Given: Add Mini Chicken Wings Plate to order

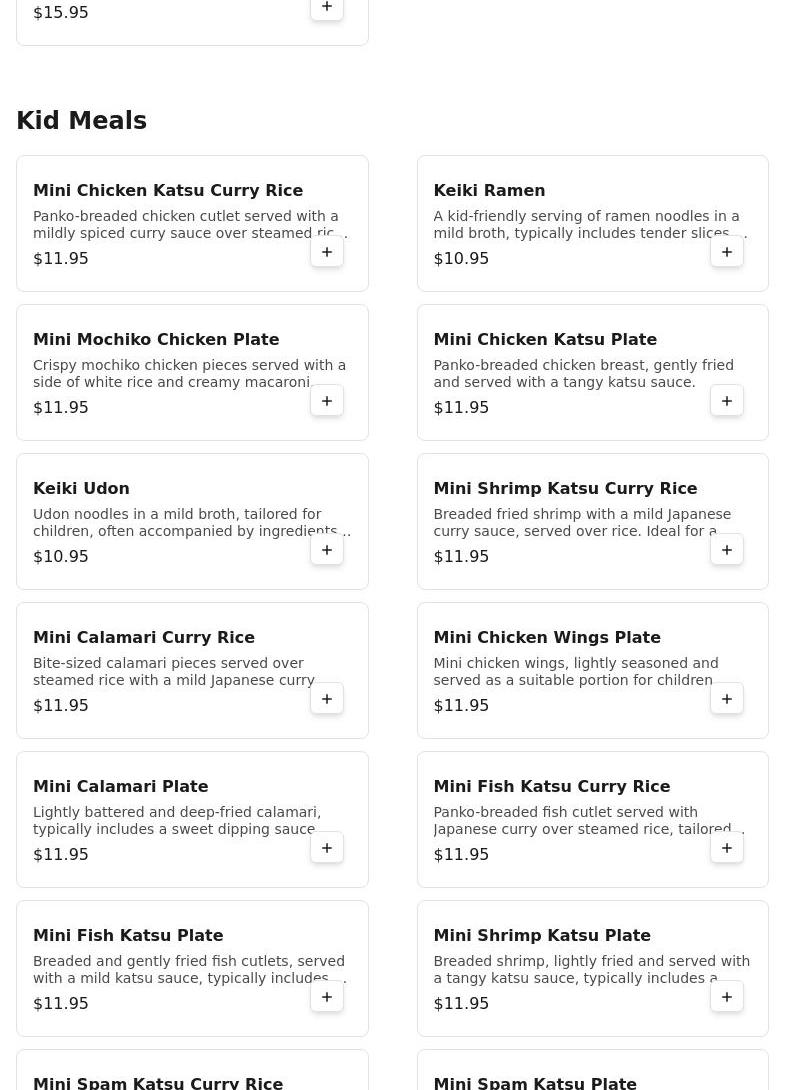Looking at the screenshot, I should point(727,699).
